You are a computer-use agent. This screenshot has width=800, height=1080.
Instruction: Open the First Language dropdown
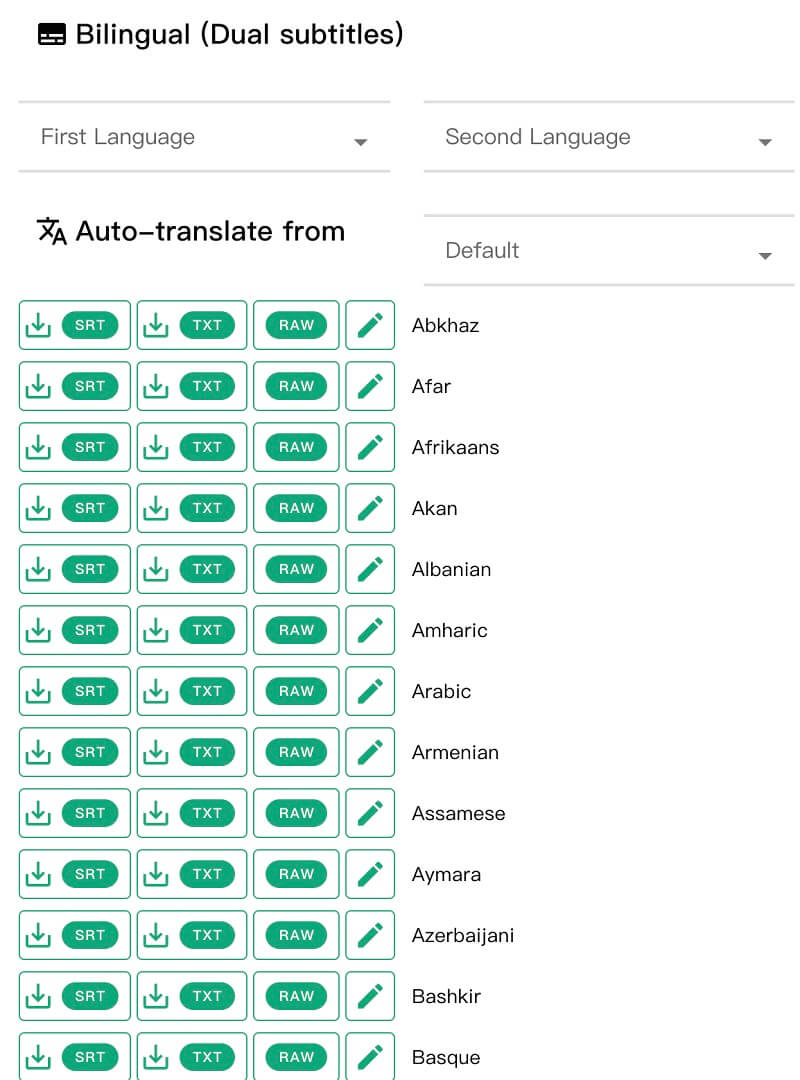click(x=204, y=137)
